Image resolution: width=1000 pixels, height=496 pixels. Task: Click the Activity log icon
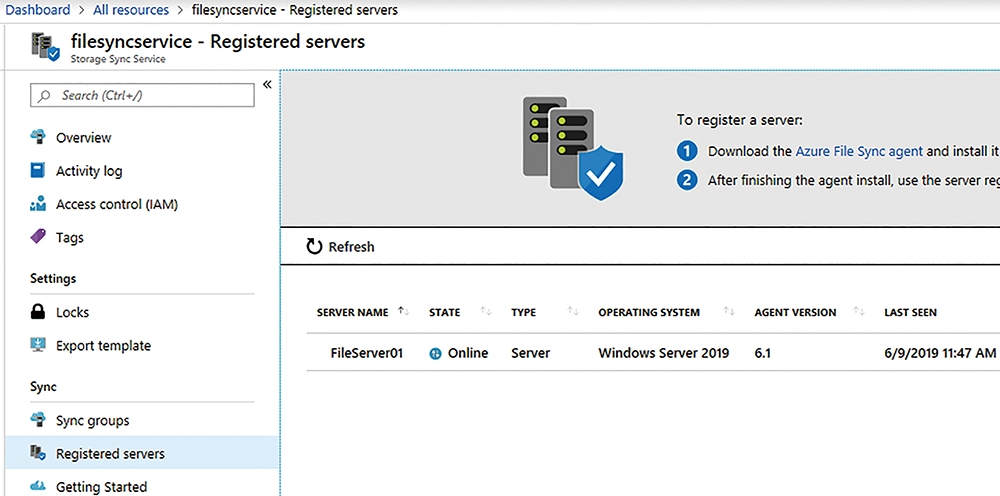[x=38, y=170]
